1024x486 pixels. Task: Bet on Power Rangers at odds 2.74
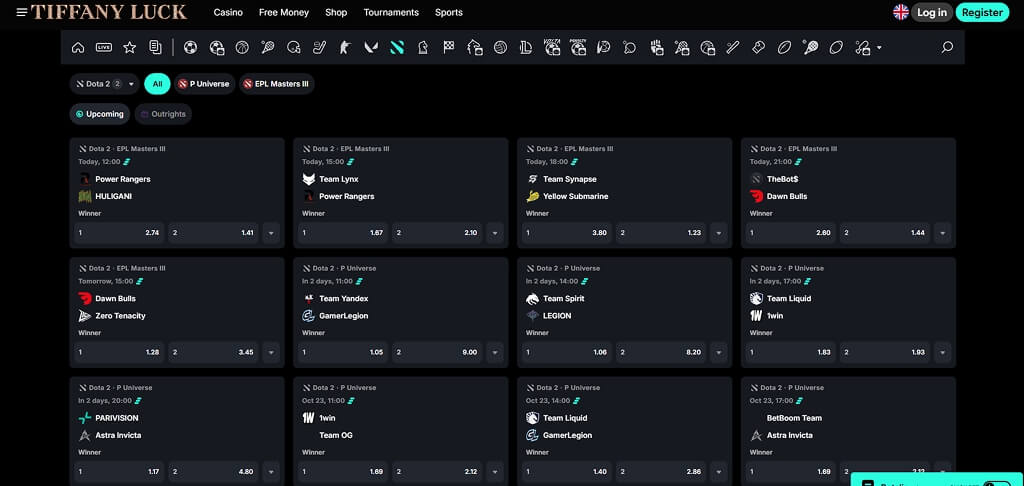click(120, 233)
